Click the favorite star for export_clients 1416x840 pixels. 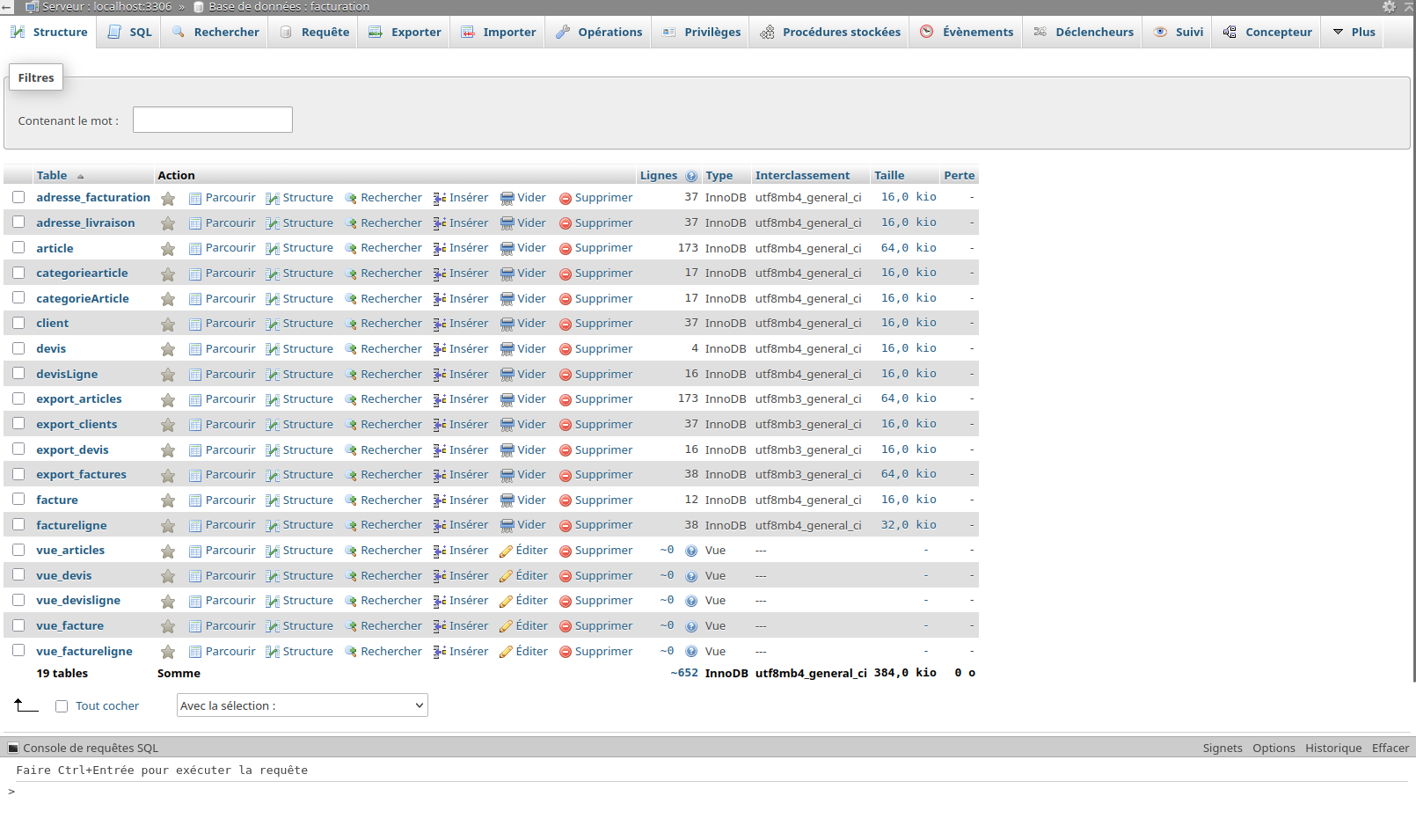tap(168, 425)
